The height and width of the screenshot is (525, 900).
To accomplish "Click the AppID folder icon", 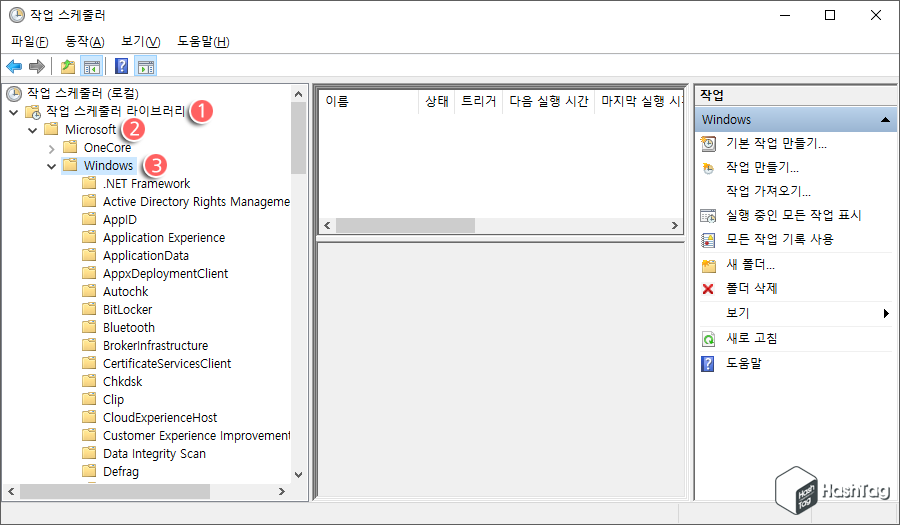I will (x=89, y=219).
